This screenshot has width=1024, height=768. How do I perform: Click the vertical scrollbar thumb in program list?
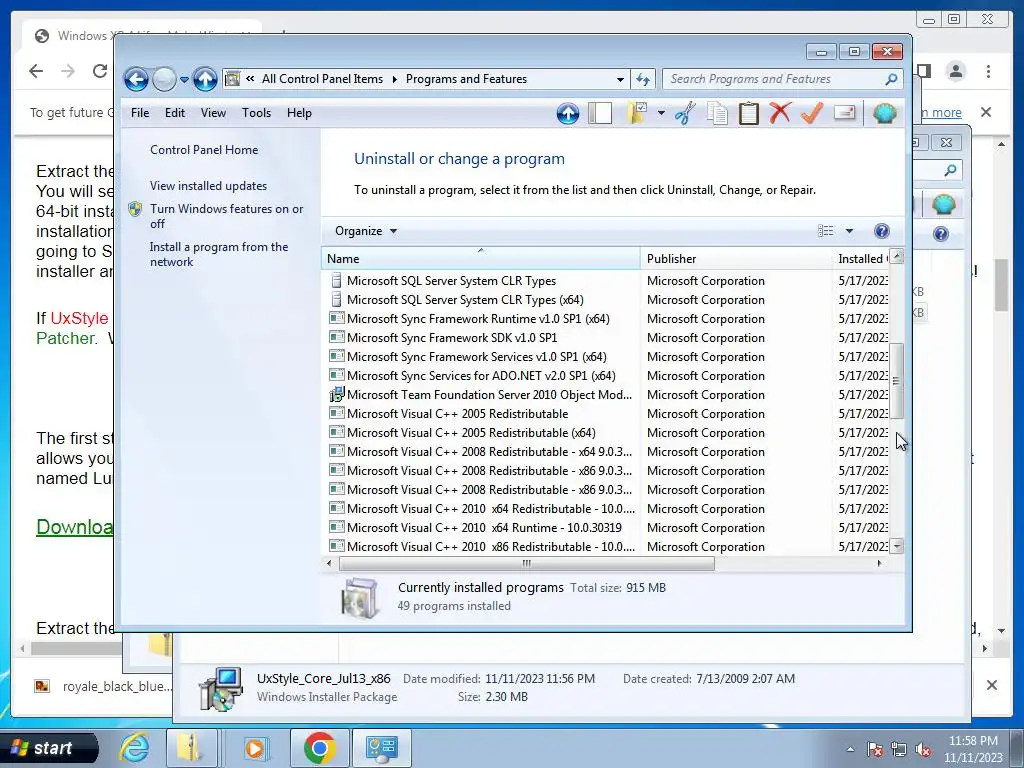click(897, 381)
